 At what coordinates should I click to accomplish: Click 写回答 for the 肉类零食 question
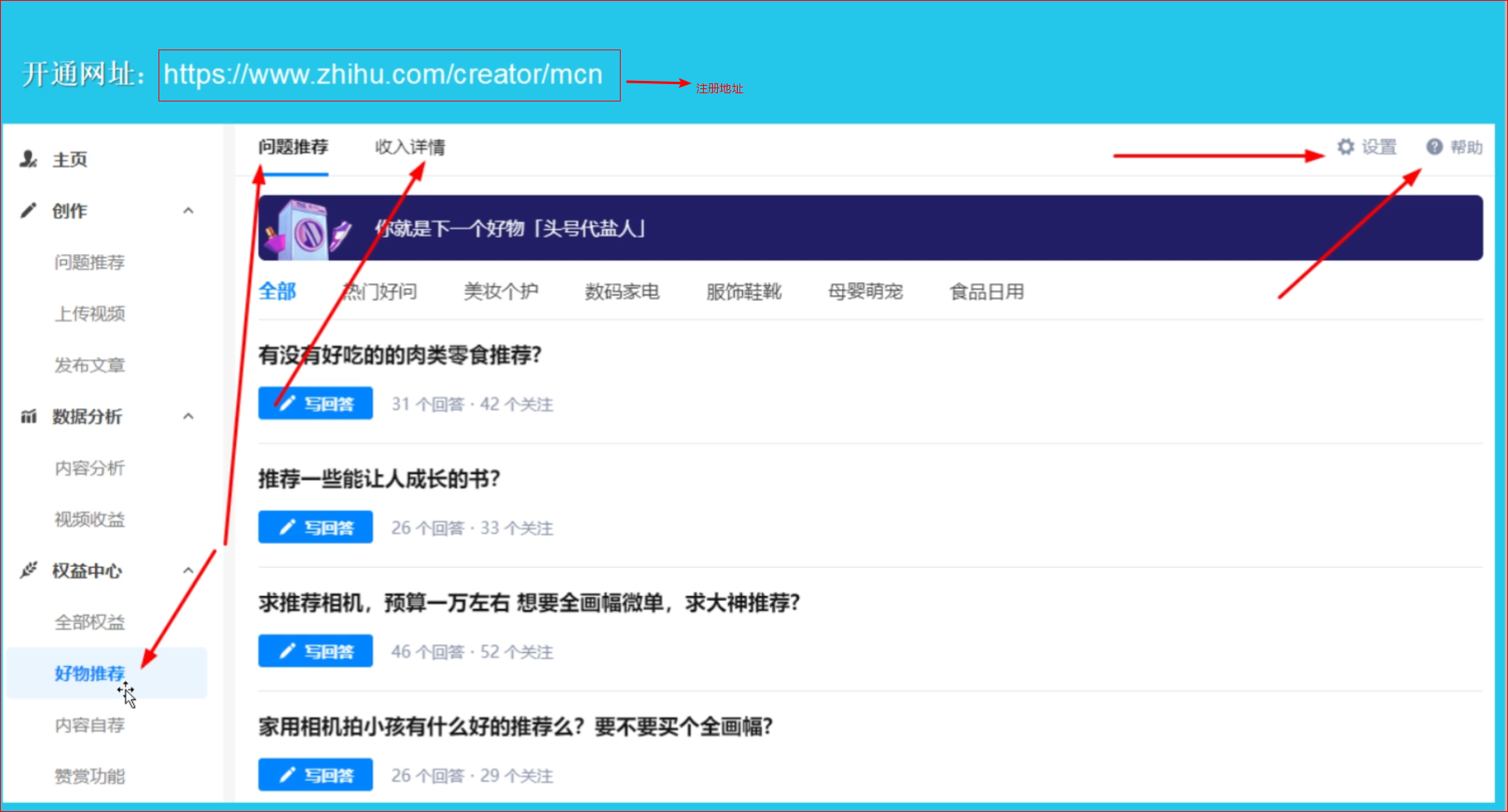click(x=315, y=404)
